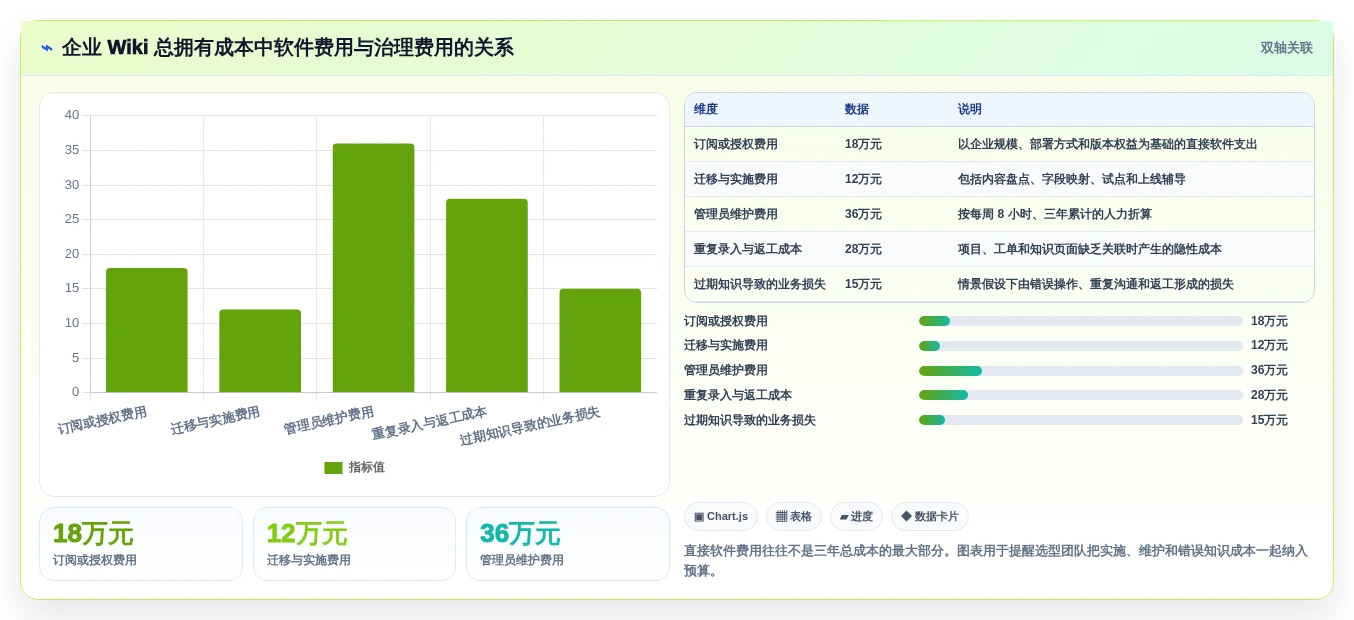Viewport: 1354px width, 620px height.
Task: Click the description 包括内容盘点、字段映射
Action: [x=1071, y=180]
